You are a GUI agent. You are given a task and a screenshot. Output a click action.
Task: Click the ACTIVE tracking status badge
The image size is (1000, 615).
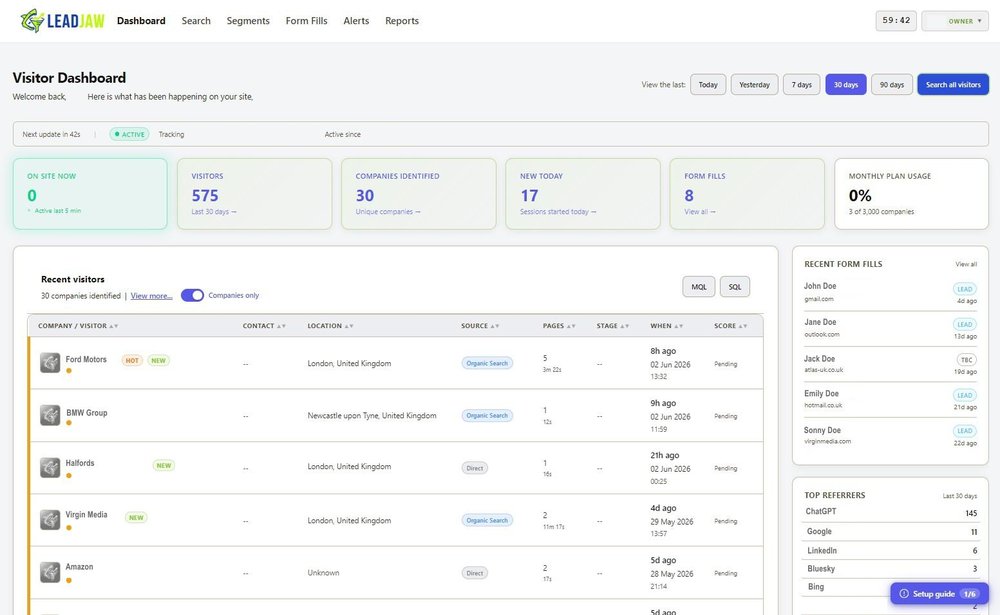point(129,135)
